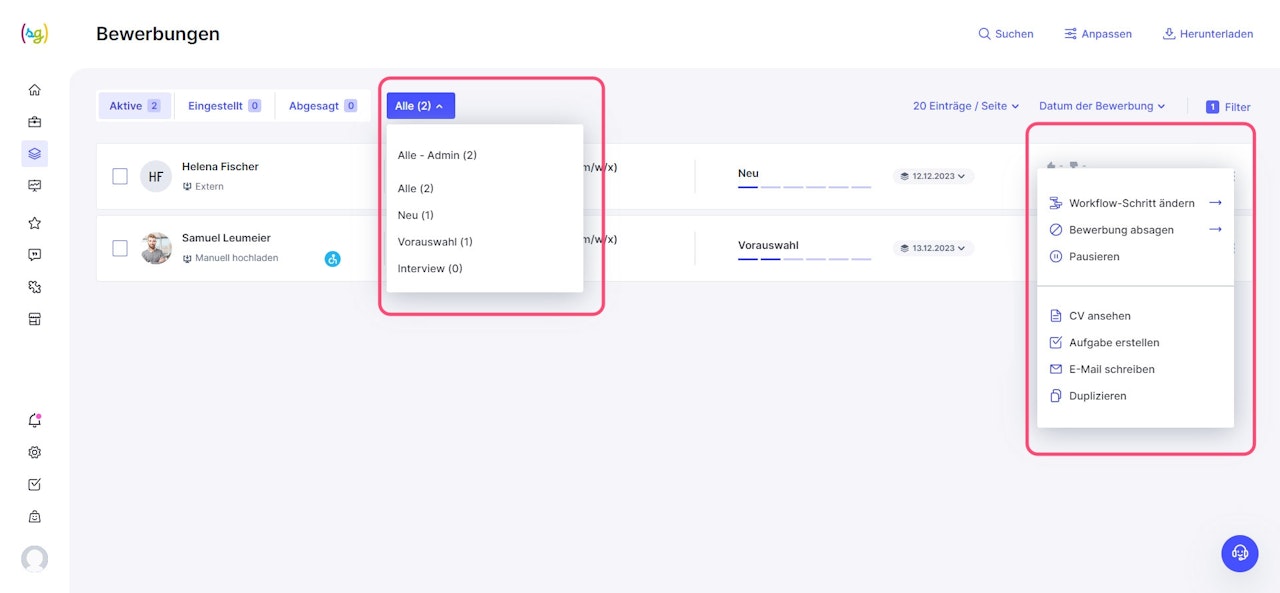The image size is (1280, 593).
Task: Select Bewerbung absagen in context menu
Action: tap(1121, 230)
